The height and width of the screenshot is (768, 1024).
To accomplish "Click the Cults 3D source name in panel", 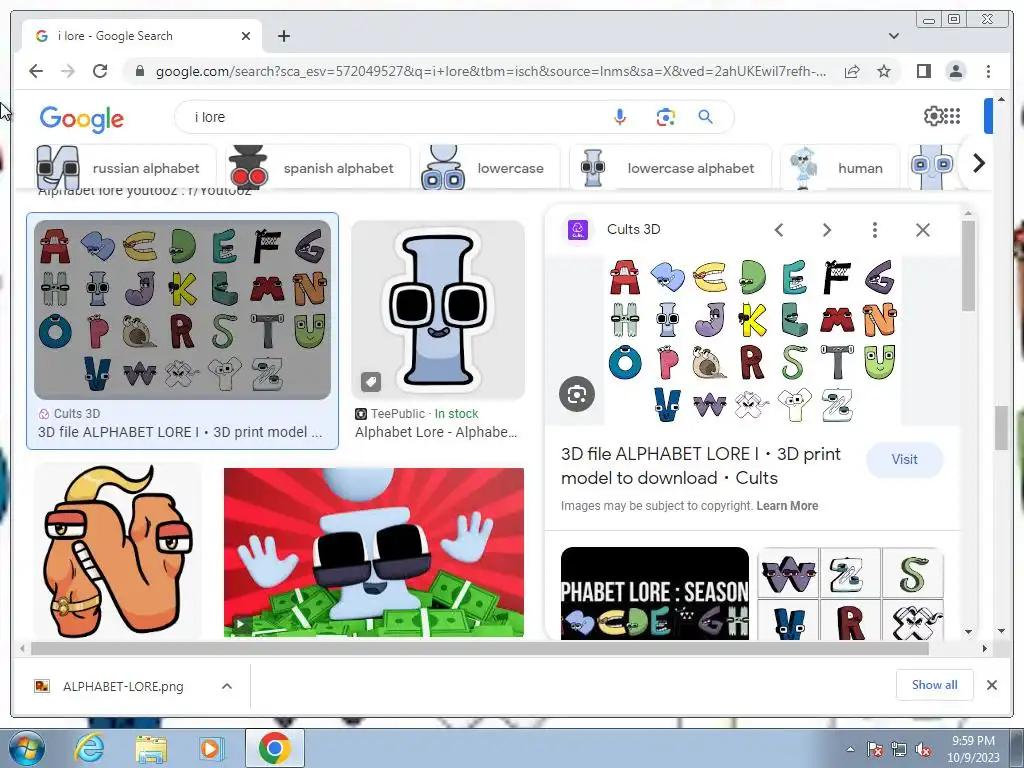I will 633,229.
